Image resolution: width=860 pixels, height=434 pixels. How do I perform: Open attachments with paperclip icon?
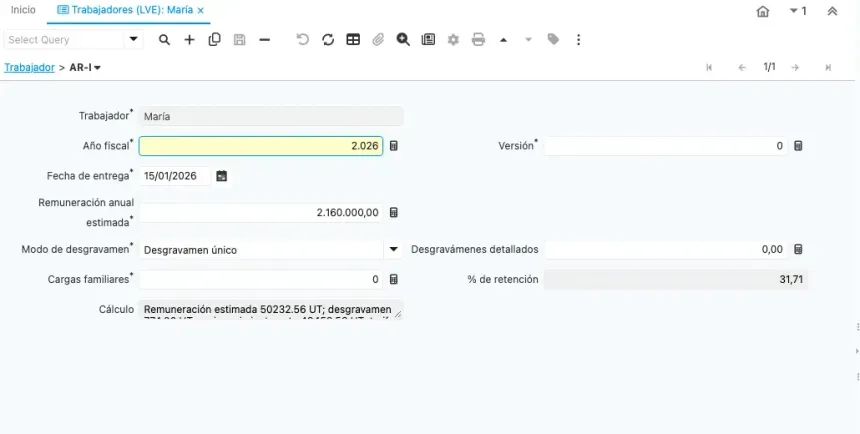tap(378, 40)
